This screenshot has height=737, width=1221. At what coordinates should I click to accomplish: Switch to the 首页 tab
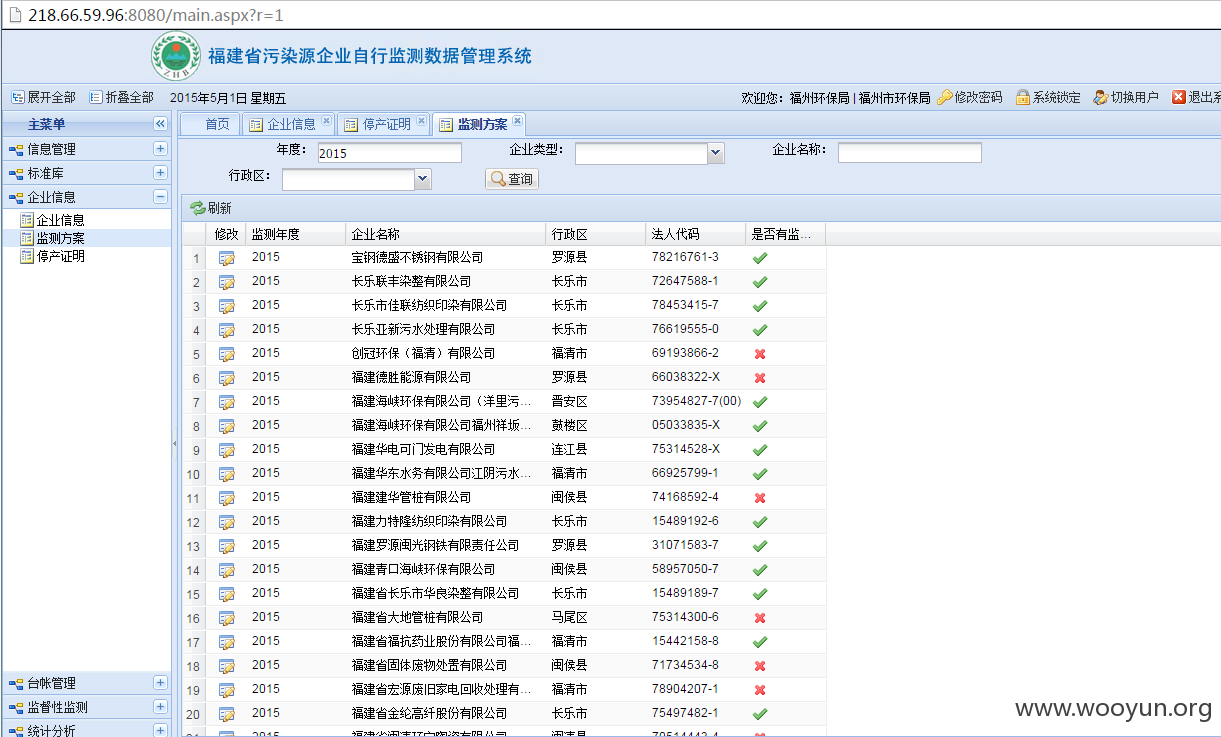click(210, 124)
